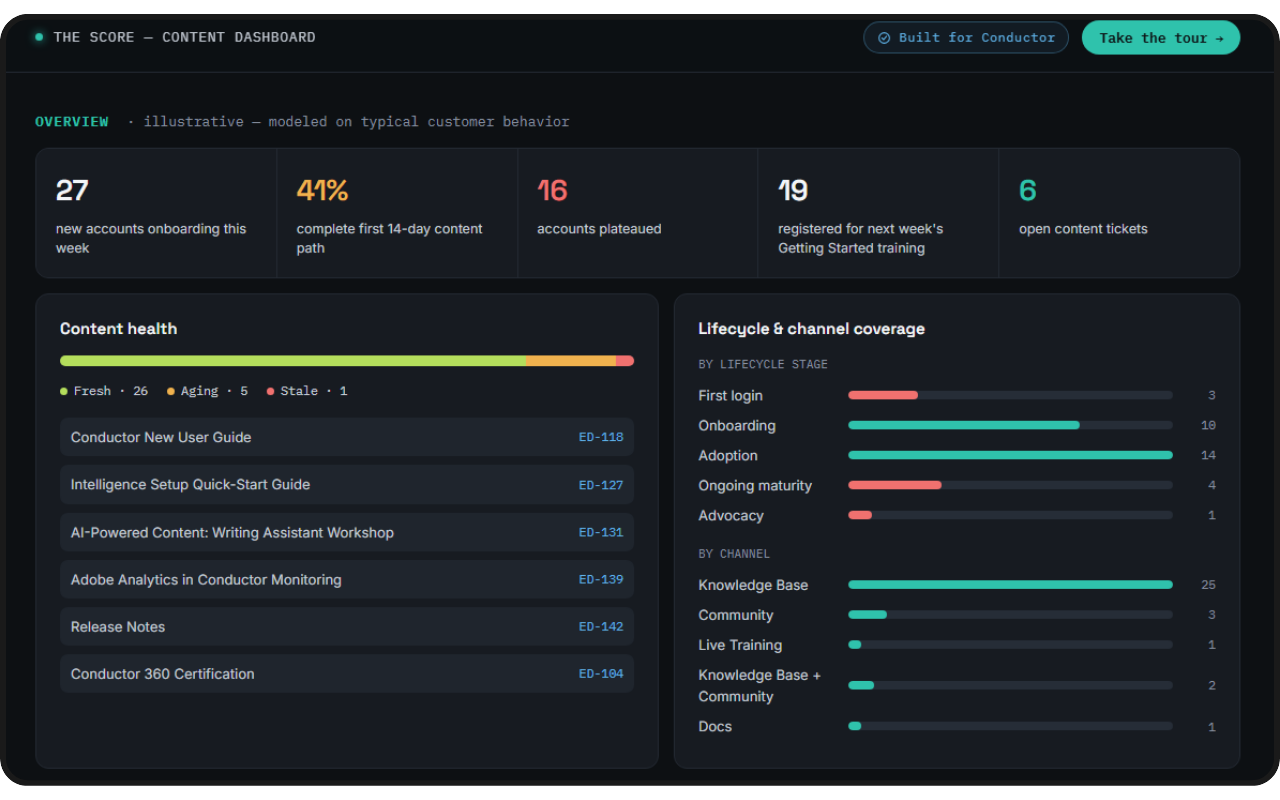Open the Conductor New User Guide row
This screenshot has height=800, width=1280.
(x=347, y=437)
